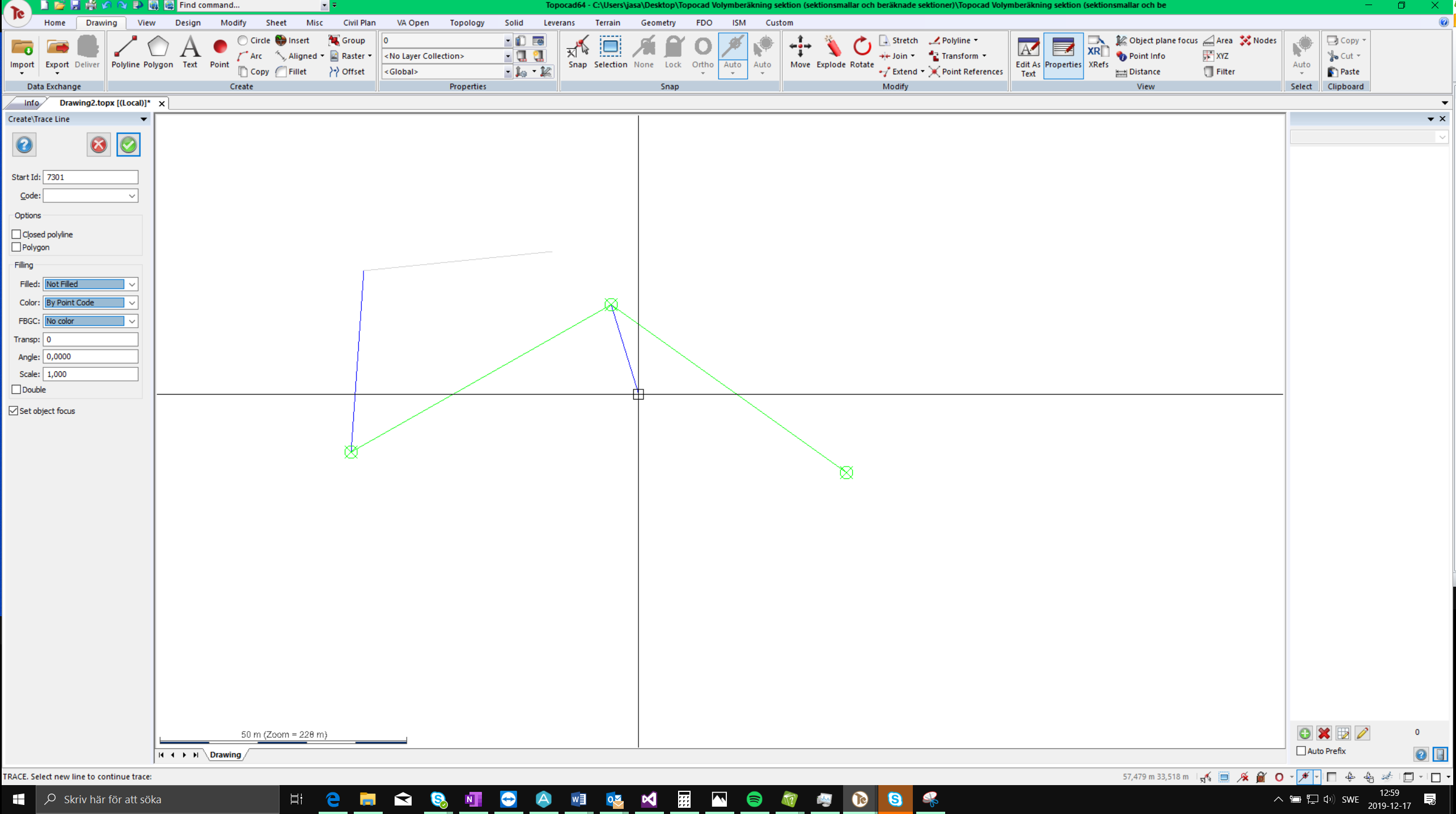Click the Move tool icon
Viewport: 1456px width, 814px height.
pyautogui.click(x=800, y=52)
